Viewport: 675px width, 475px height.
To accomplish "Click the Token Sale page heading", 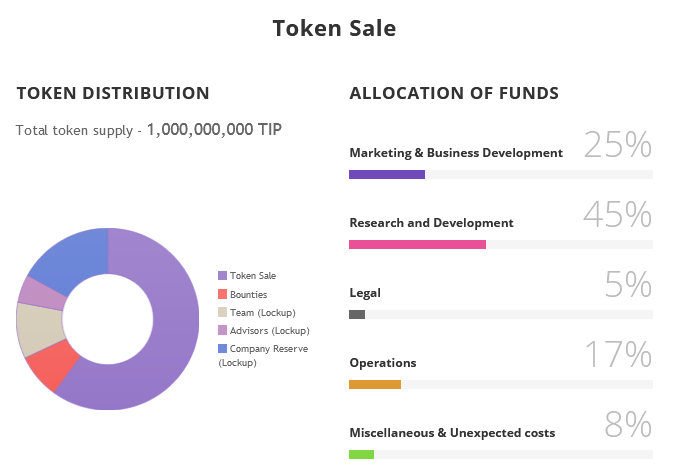I will (334, 28).
